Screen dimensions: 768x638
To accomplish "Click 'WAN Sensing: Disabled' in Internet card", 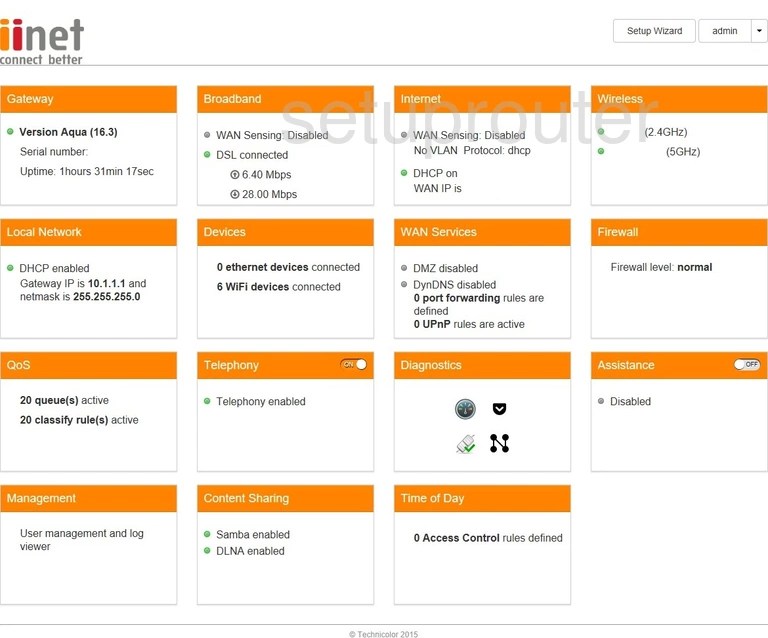I will click(469, 135).
